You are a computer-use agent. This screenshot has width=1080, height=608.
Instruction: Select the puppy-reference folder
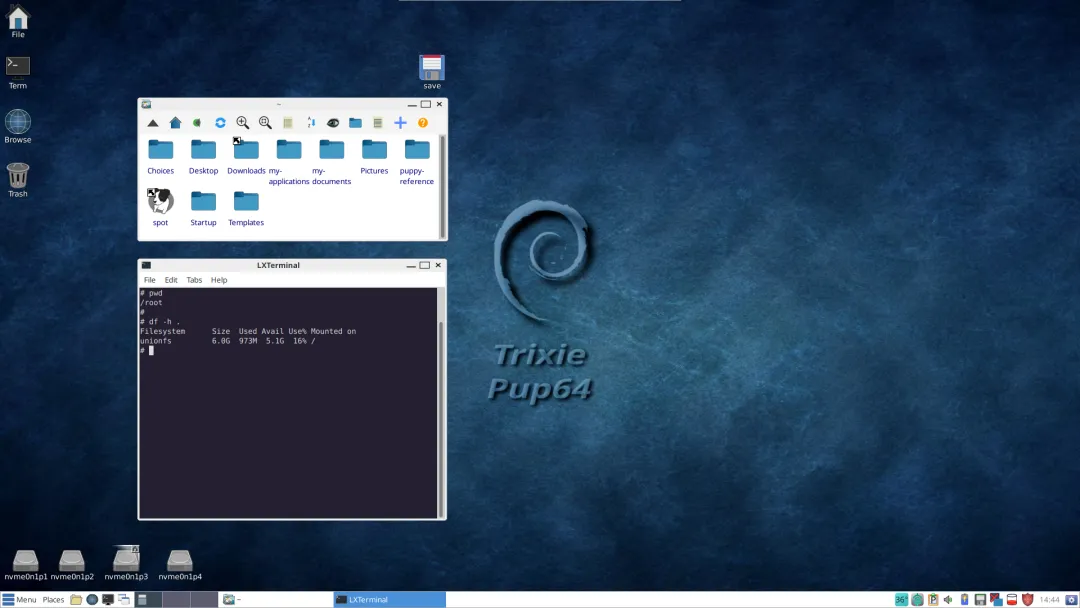(x=417, y=162)
